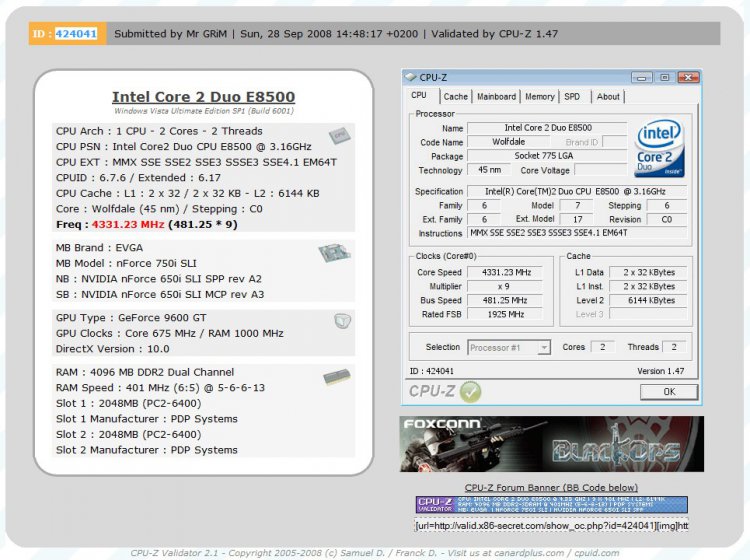Click the Name field Intel Core 2 Duo E8500

pos(547,128)
